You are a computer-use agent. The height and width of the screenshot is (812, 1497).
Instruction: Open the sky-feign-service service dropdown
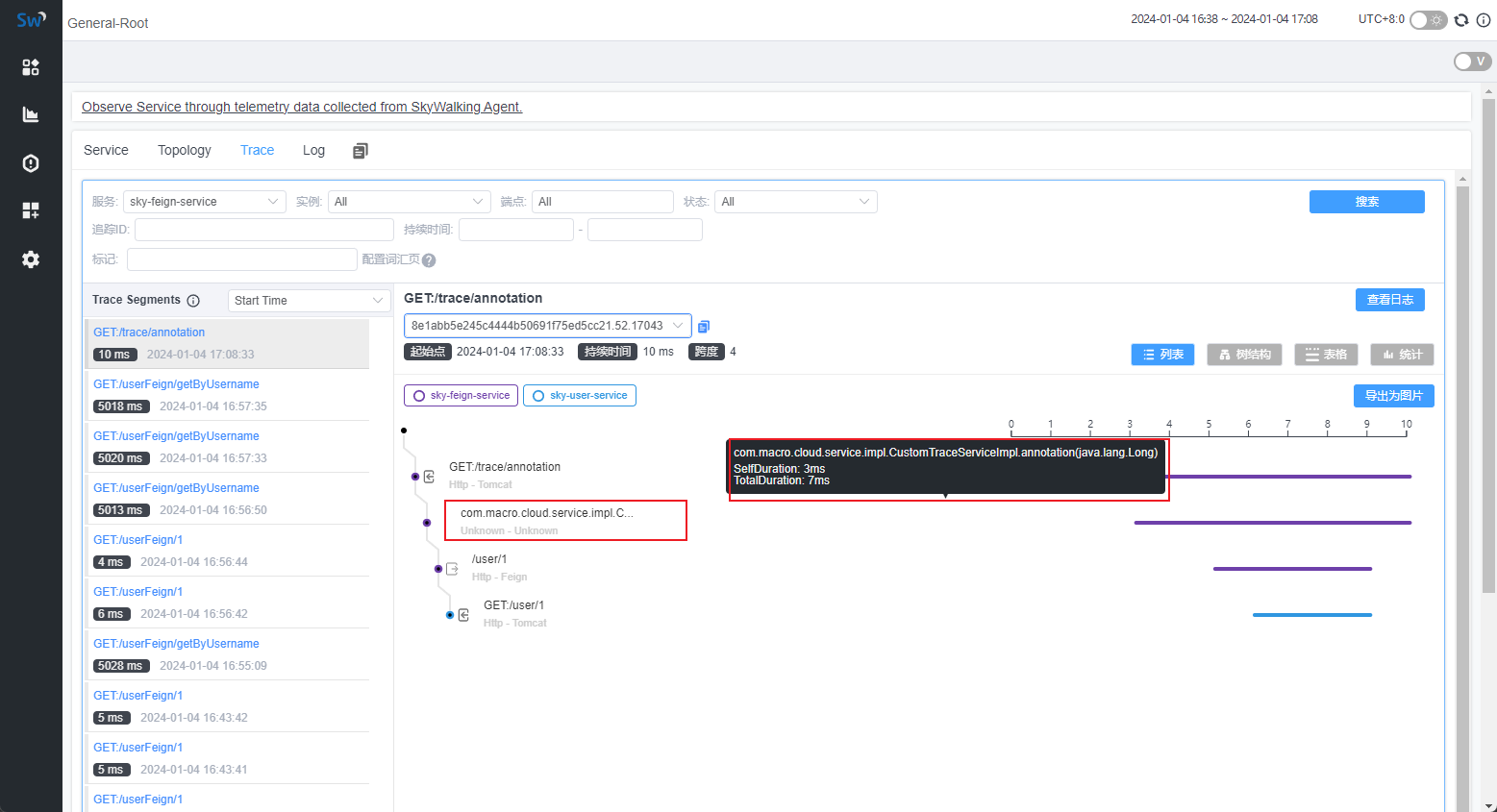[204, 202]
